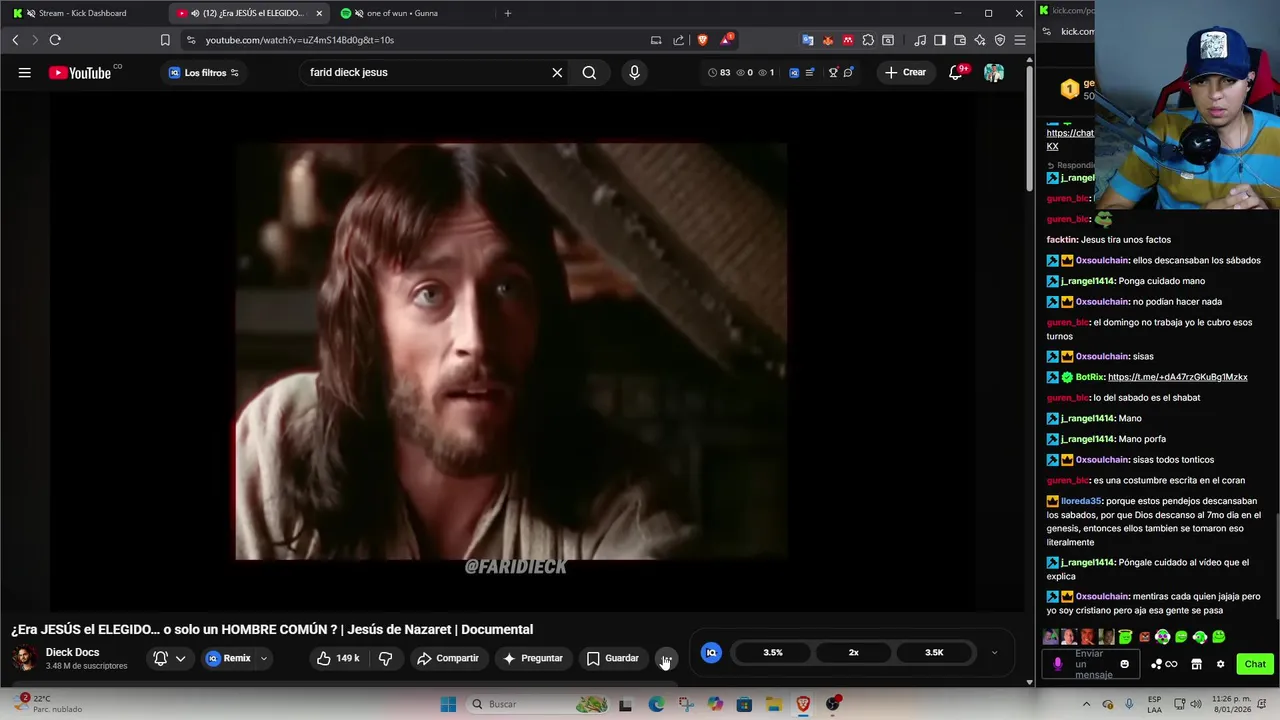The height and width of the screenshot is (720, 1280).
Task: Like the video showing 149 k
Action: (x=338, y=658)
